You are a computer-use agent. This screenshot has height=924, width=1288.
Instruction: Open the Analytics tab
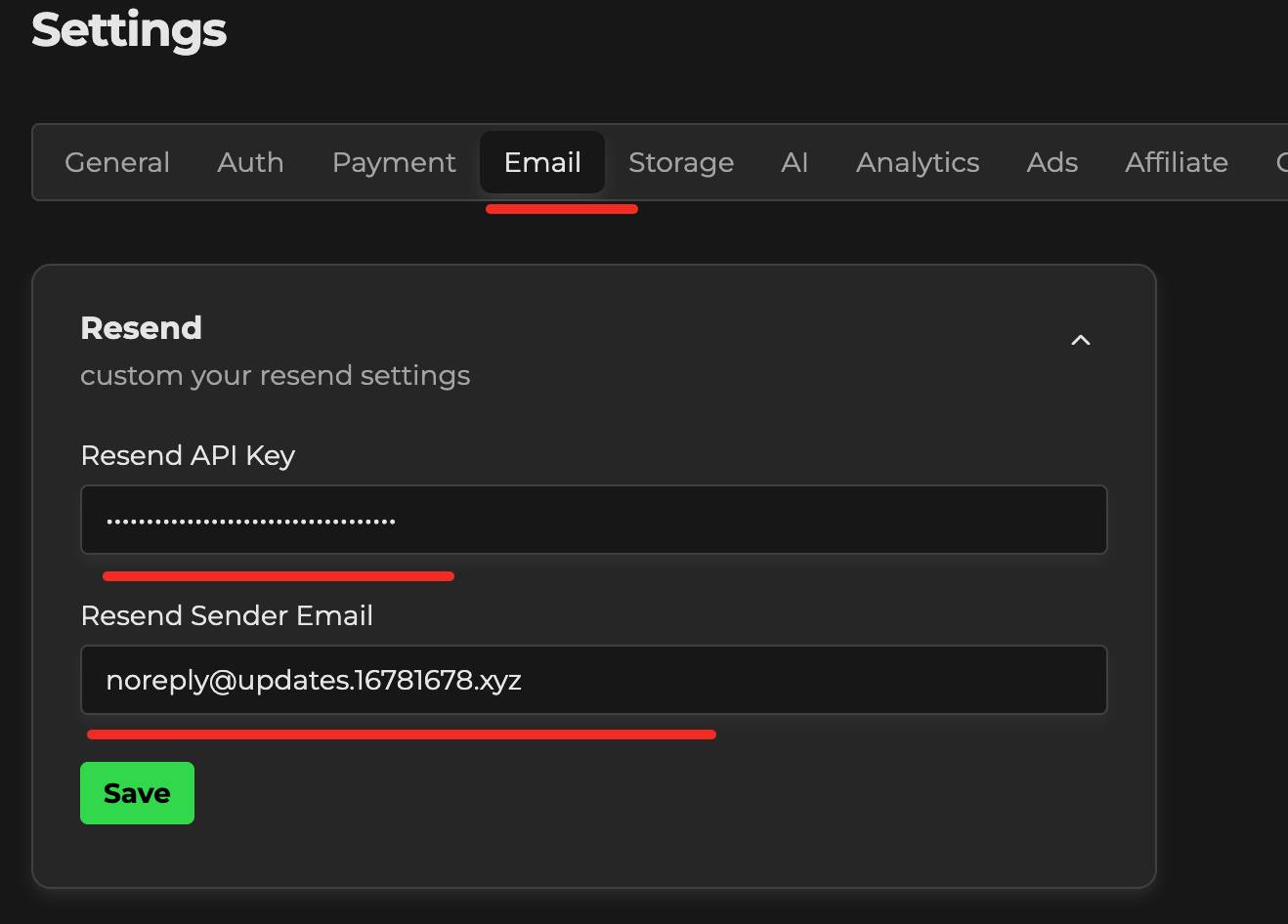pyautogui.click(x=918, y=162)
